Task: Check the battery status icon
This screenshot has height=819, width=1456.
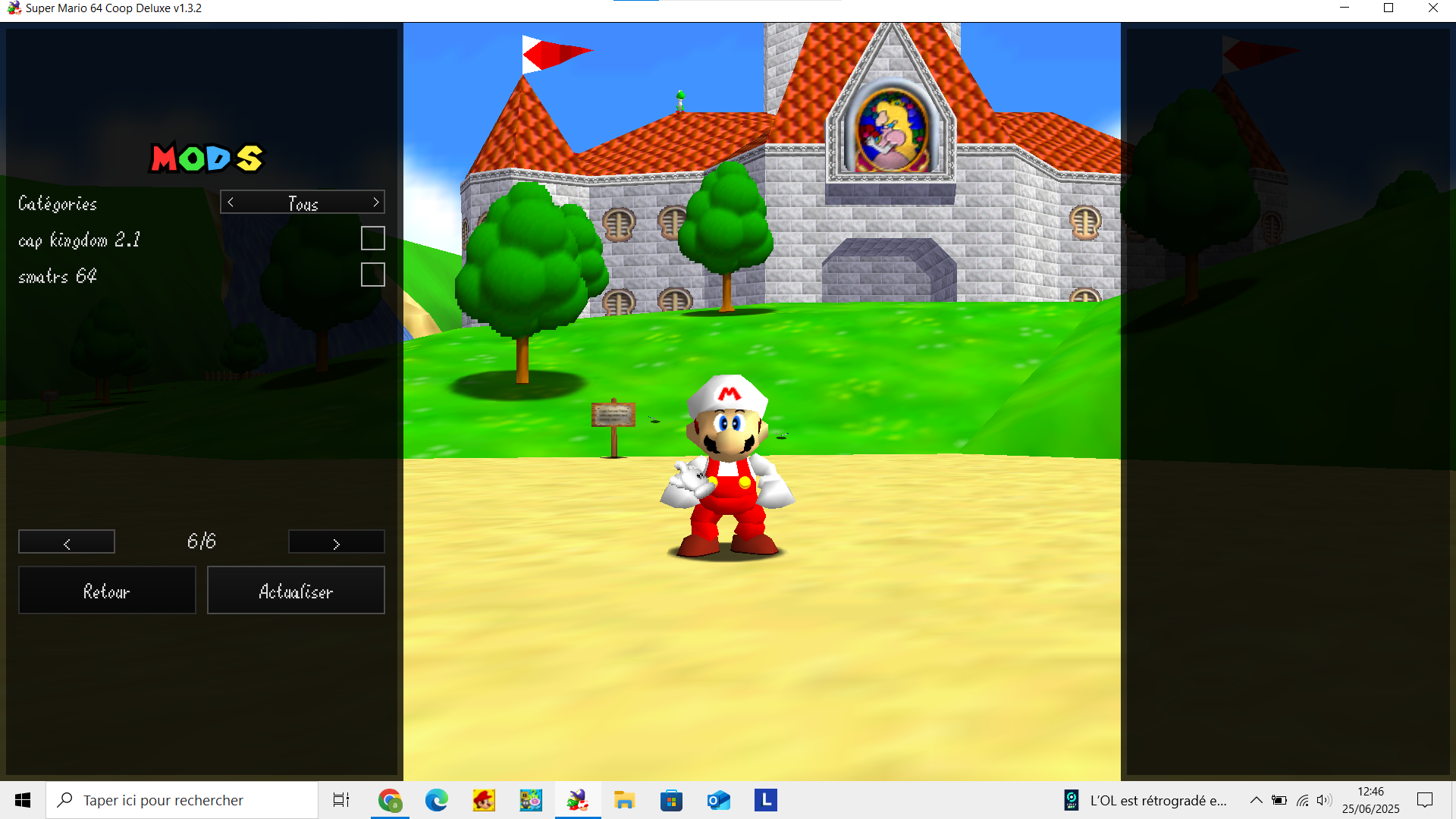Action: pyautogui.click(x=1279, y=800)
